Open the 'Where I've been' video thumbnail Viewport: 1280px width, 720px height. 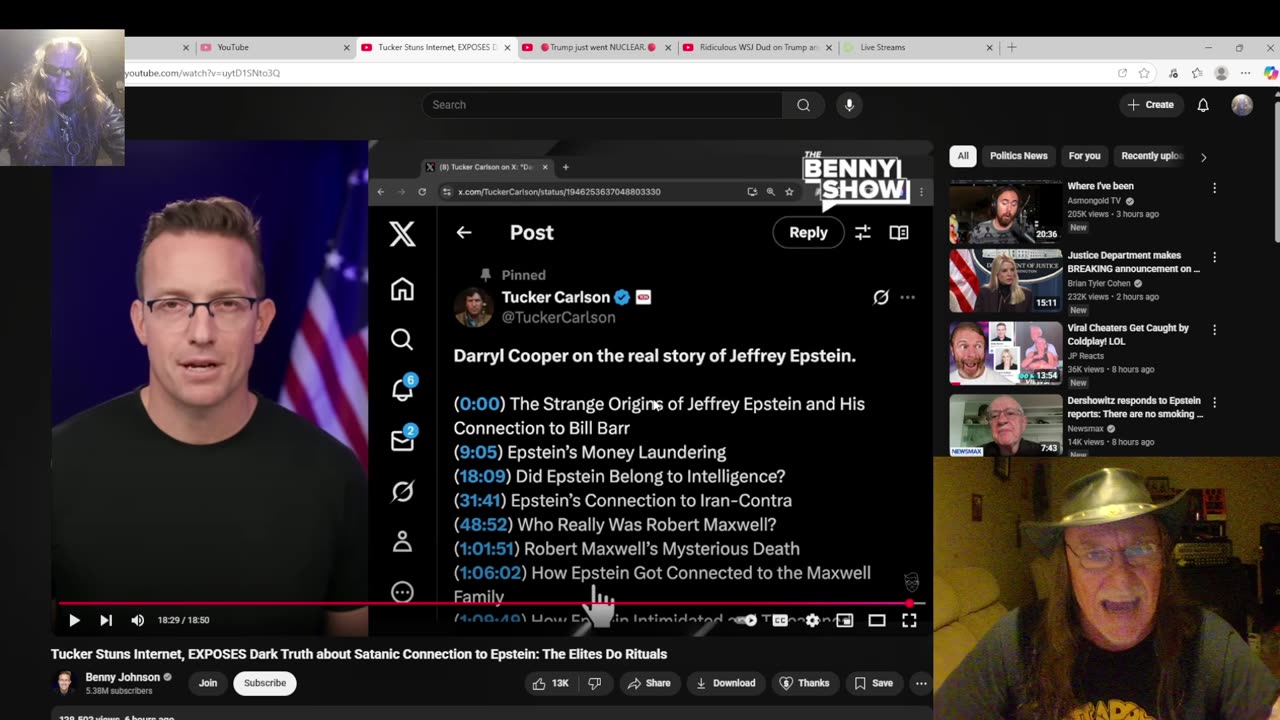click(x=1006, y=211)
